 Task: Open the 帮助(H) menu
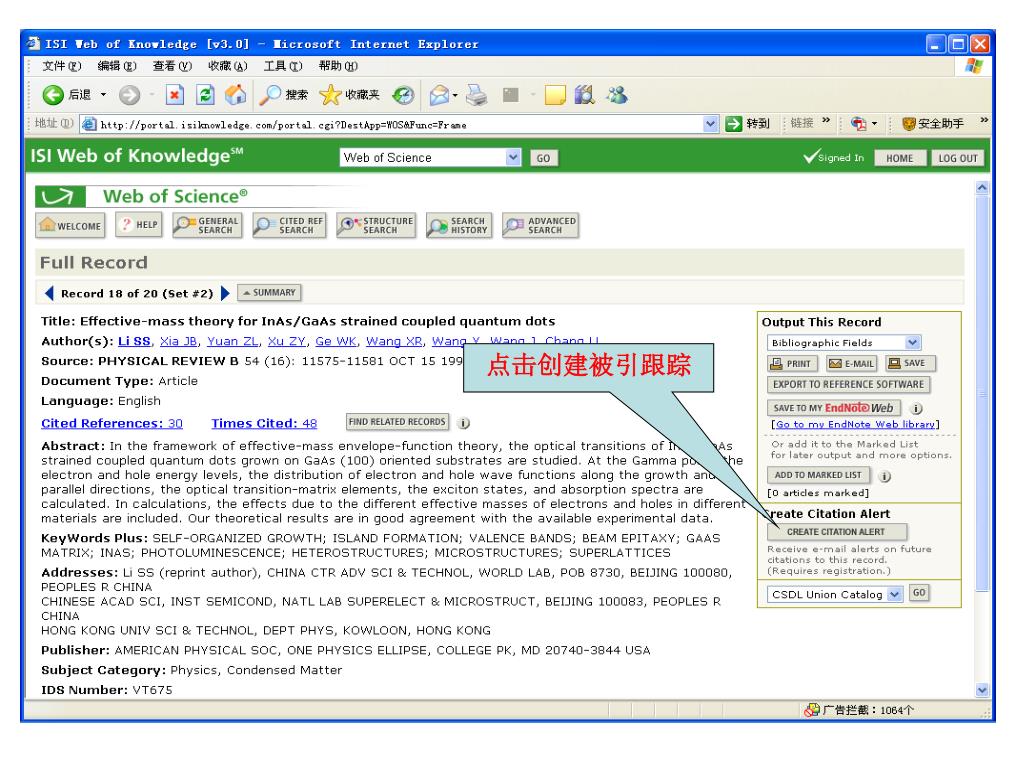[x=338, y=66]
